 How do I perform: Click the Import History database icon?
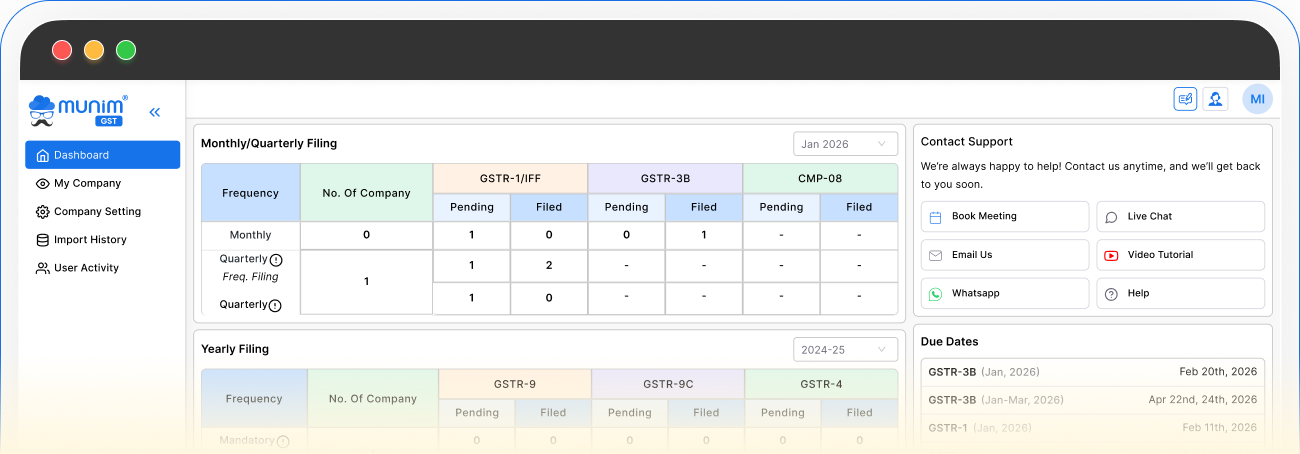42,240
